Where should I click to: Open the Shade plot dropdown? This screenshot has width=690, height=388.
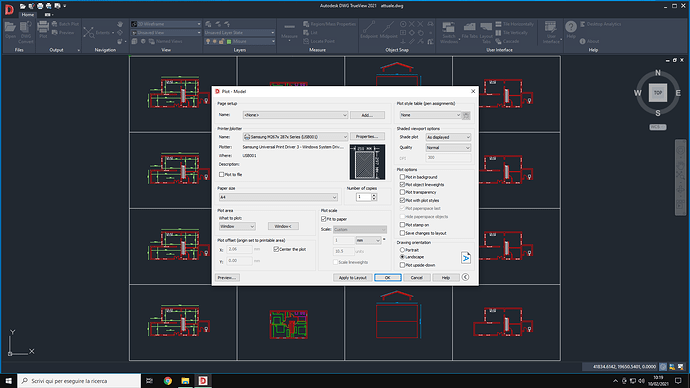pos(448,137)
